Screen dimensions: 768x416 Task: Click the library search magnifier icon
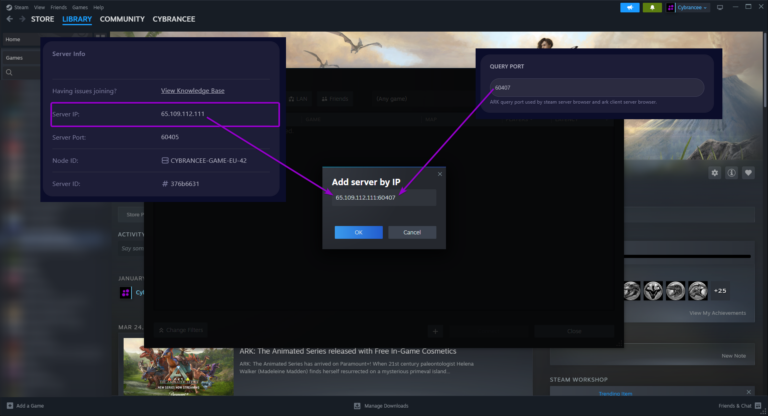tap(9, 73)
